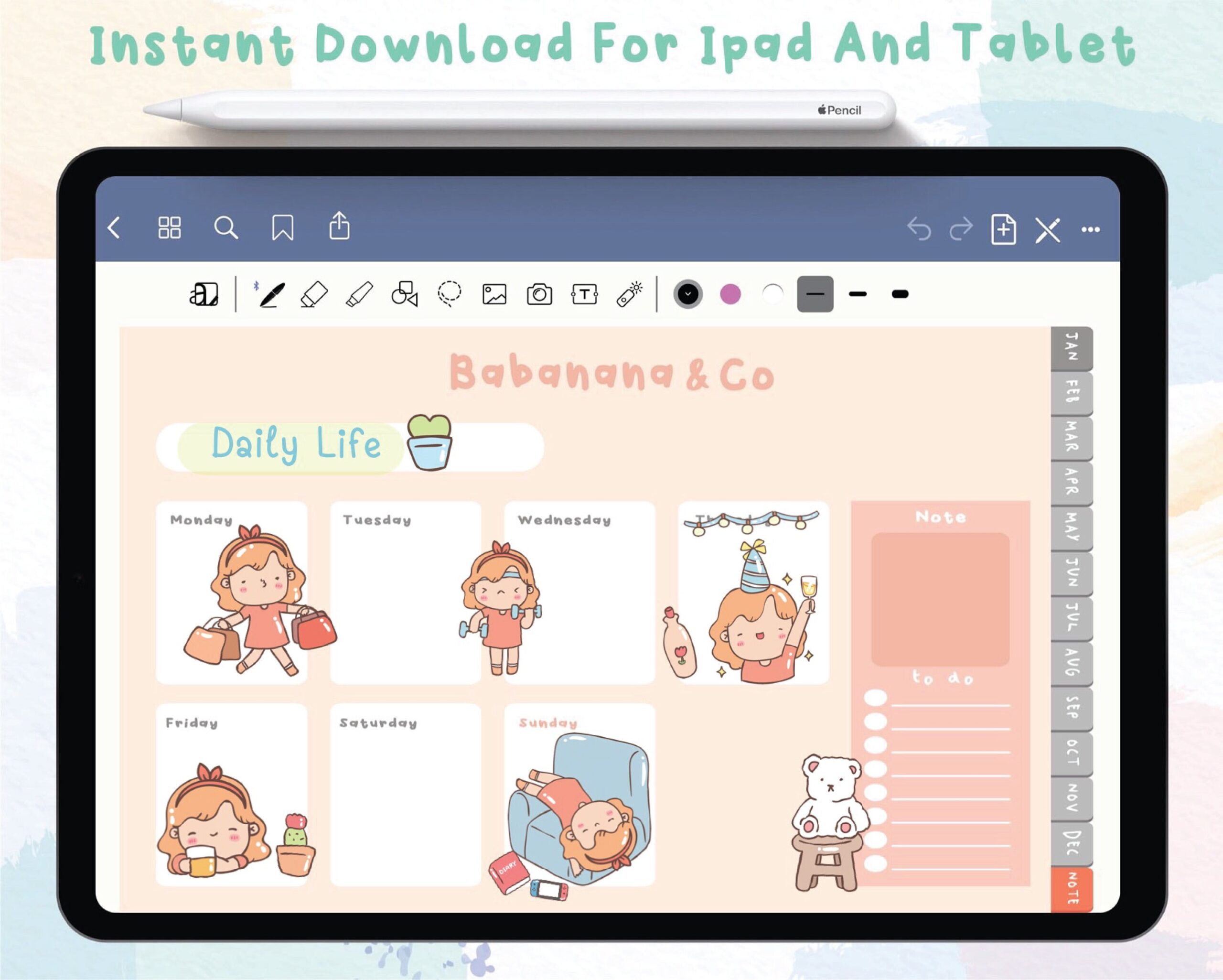Select the zoom window writing tool
This screenshot has width=1223, height=980.
click(204, 294)
